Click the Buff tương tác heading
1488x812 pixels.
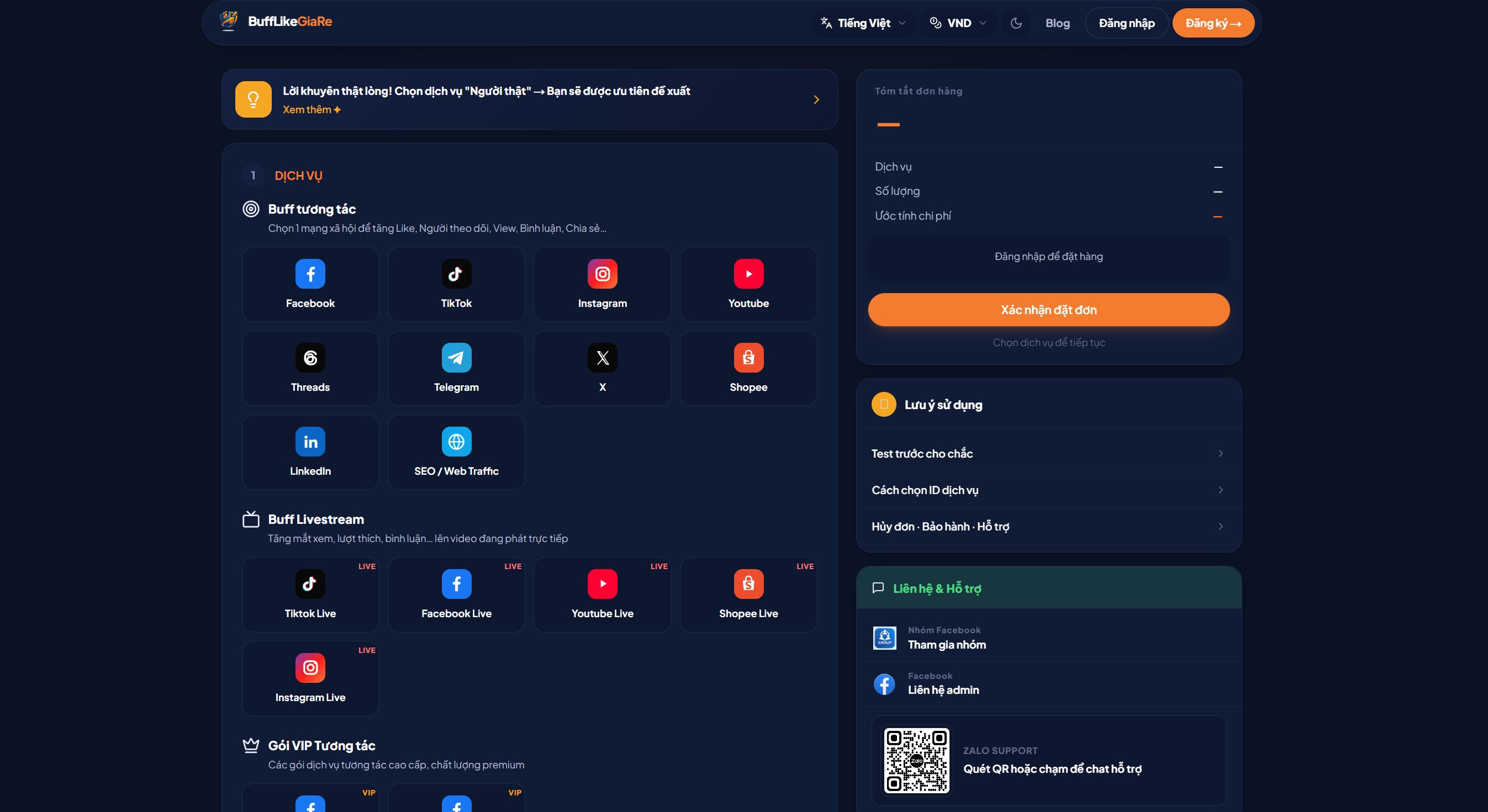coord(312,209)
